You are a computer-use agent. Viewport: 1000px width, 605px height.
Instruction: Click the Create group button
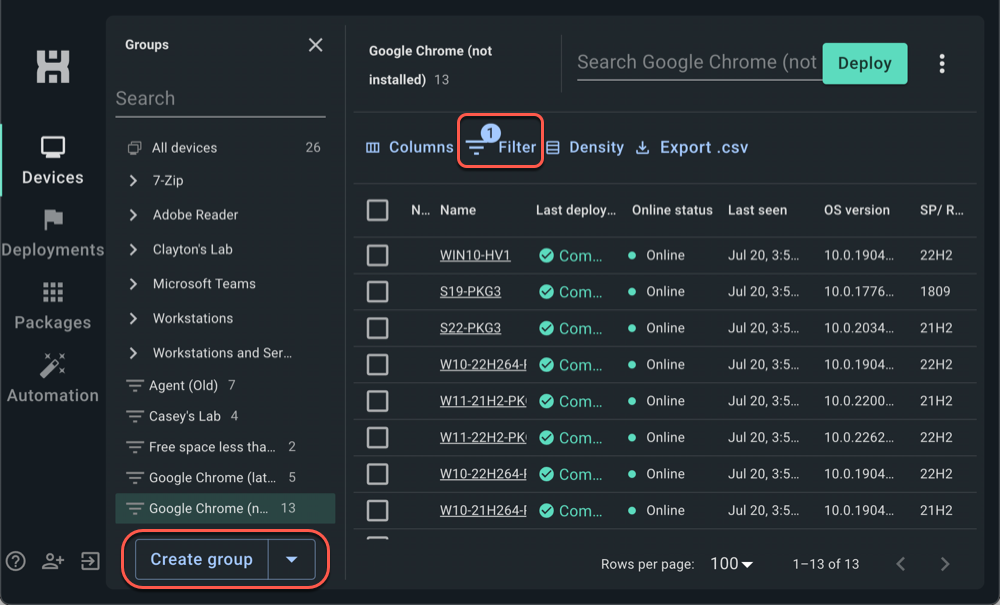tap(202, 559)
